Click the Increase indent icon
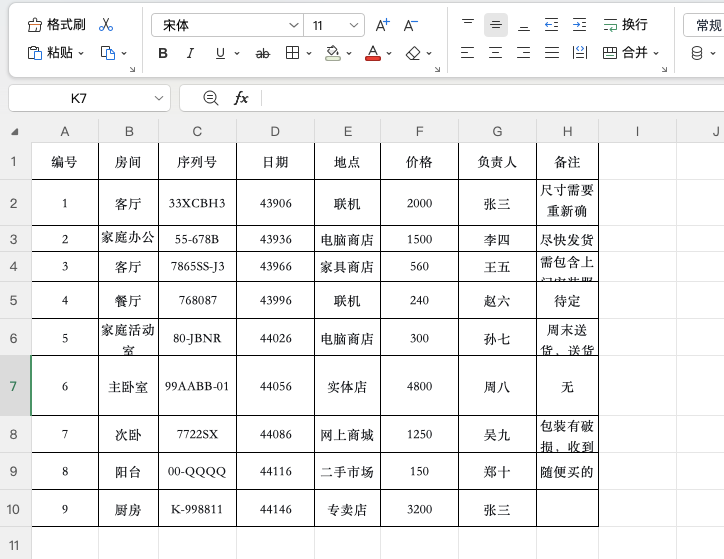 tap(579, 25)
